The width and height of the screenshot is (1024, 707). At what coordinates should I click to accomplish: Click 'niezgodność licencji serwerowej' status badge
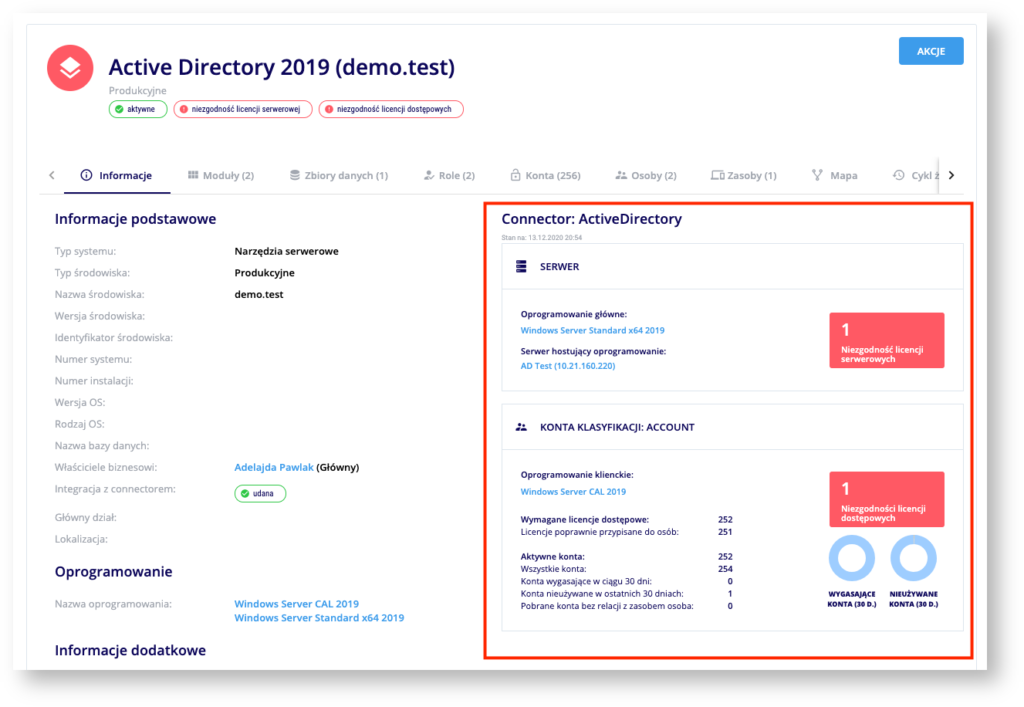click(242, 109)
